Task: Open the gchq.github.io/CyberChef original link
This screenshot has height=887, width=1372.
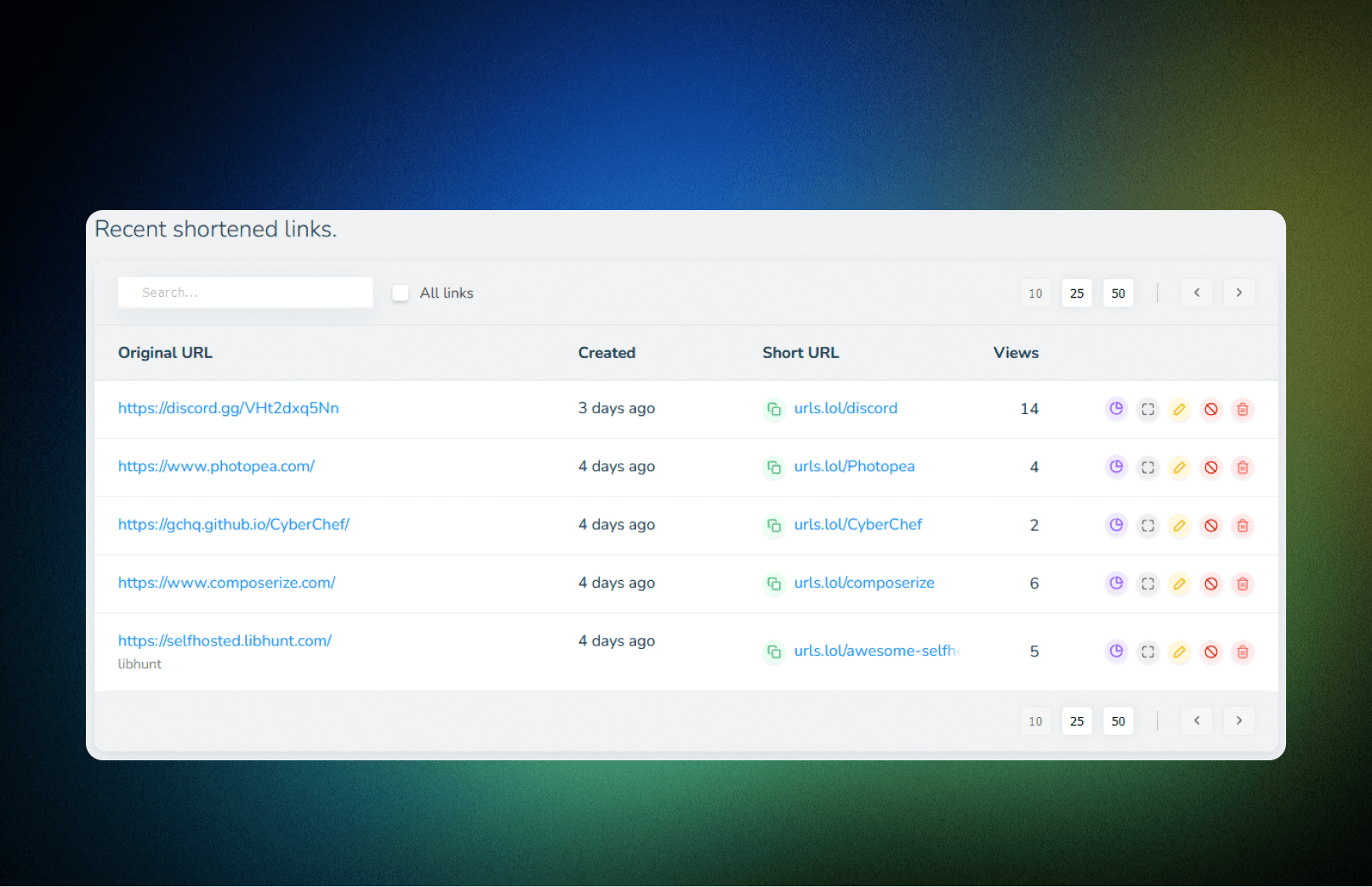Action: [x=234, y=525]
